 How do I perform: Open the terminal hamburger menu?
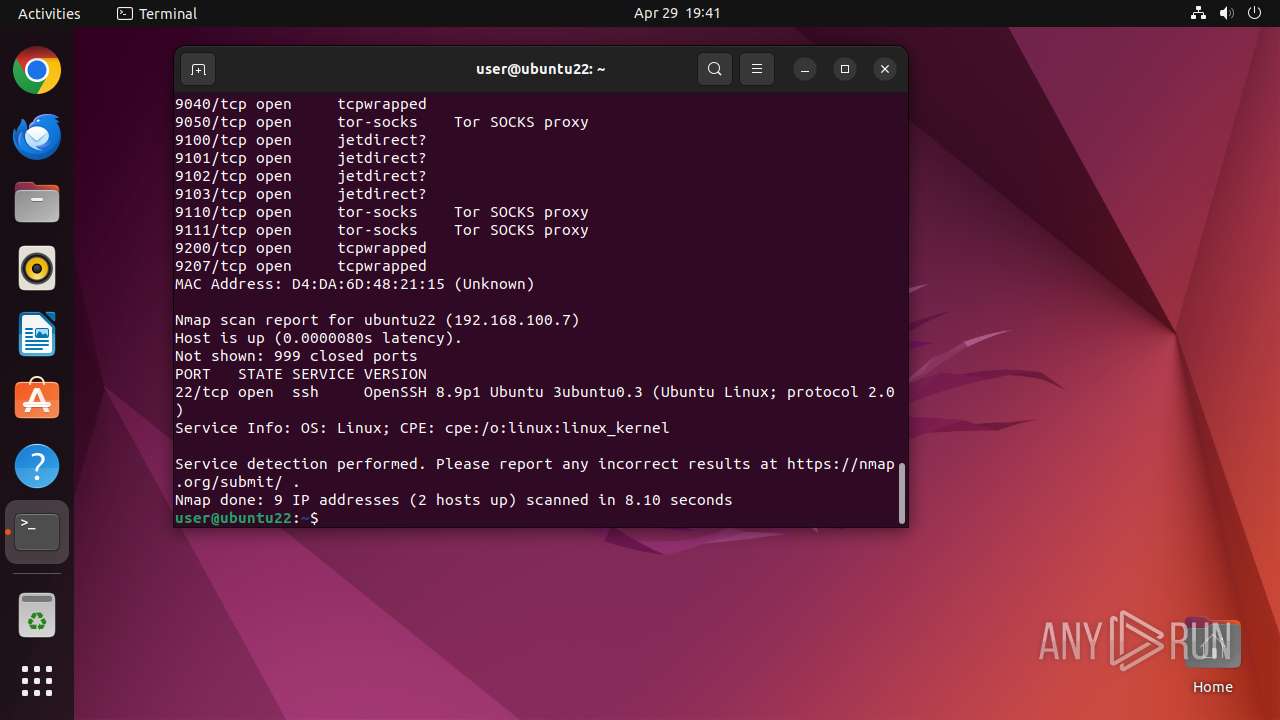[757, 69]
